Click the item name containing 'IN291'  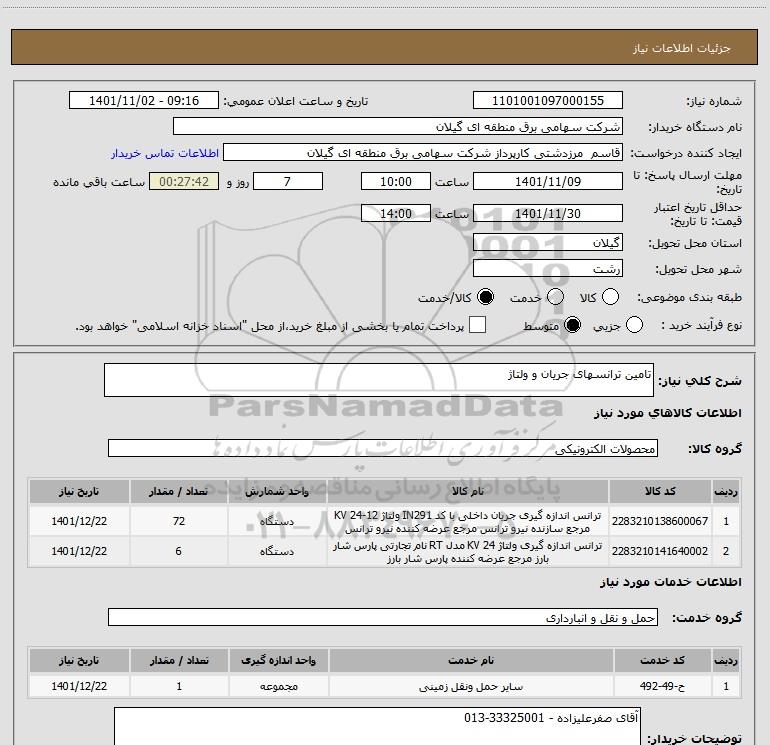point(468,522)
